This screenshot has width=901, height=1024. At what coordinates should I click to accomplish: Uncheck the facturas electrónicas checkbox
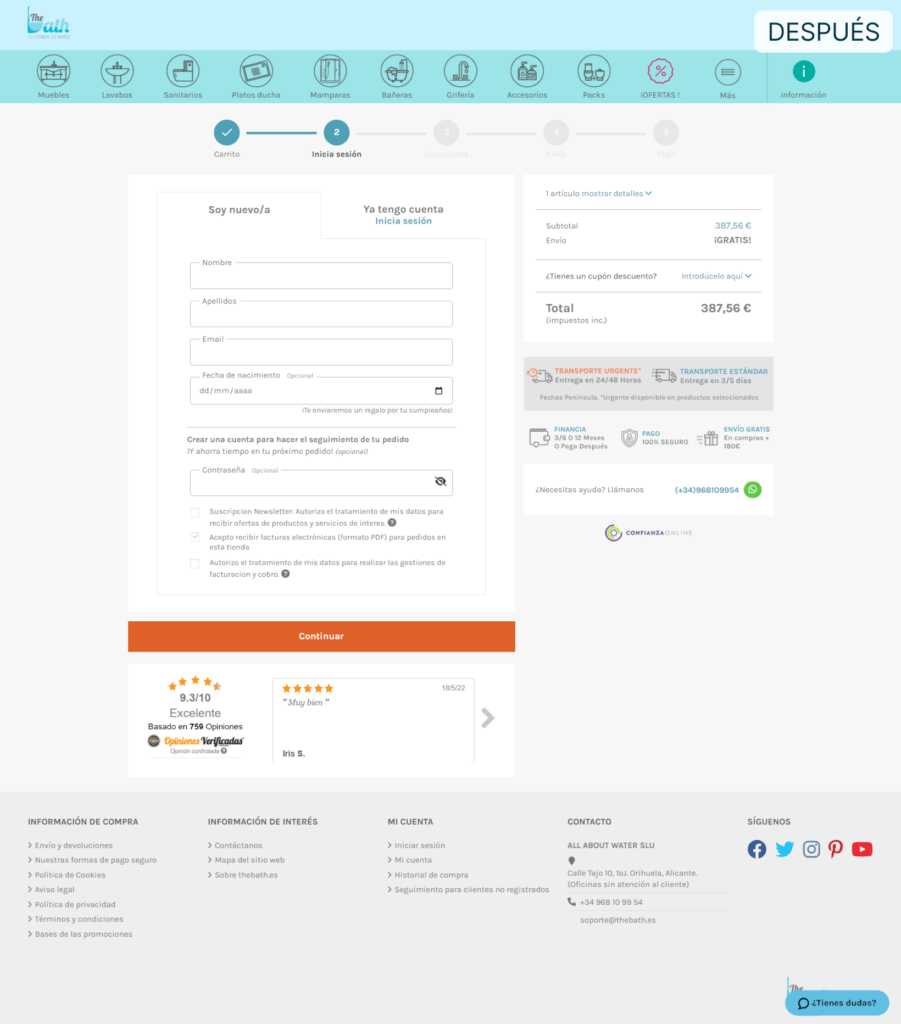195,537
